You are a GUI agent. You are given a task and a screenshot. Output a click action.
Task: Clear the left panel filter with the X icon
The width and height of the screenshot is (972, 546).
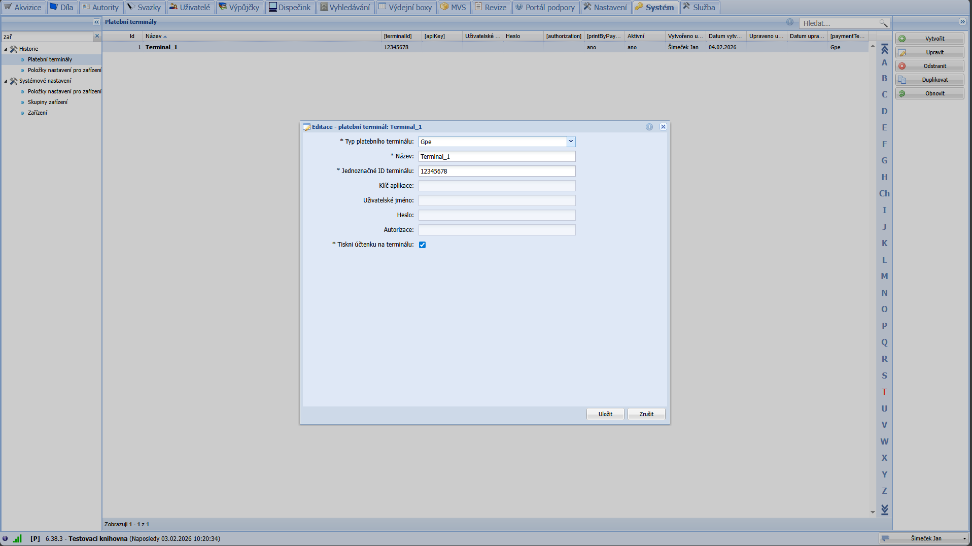click(96, 37)
